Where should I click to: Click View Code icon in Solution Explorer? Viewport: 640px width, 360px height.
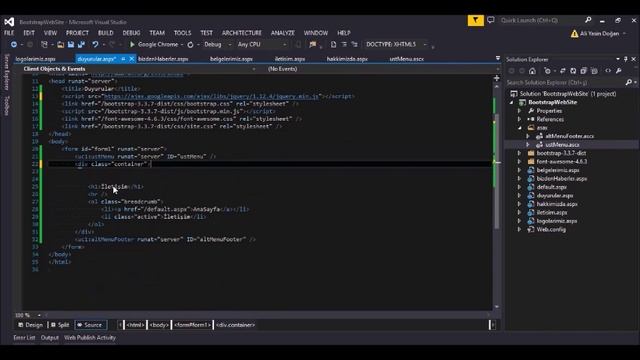coord(608,71)
